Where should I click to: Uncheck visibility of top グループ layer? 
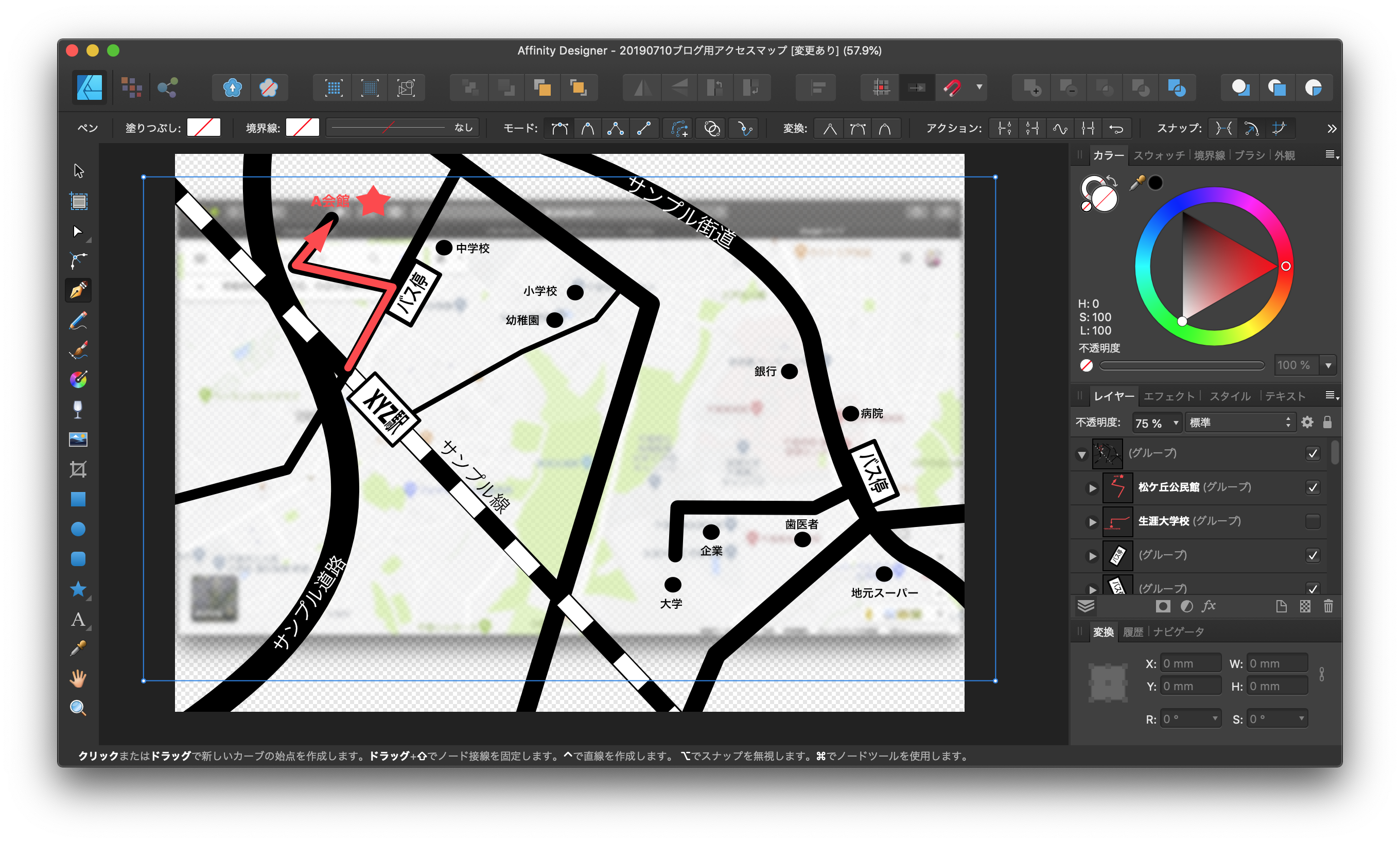click(1312, 453)
